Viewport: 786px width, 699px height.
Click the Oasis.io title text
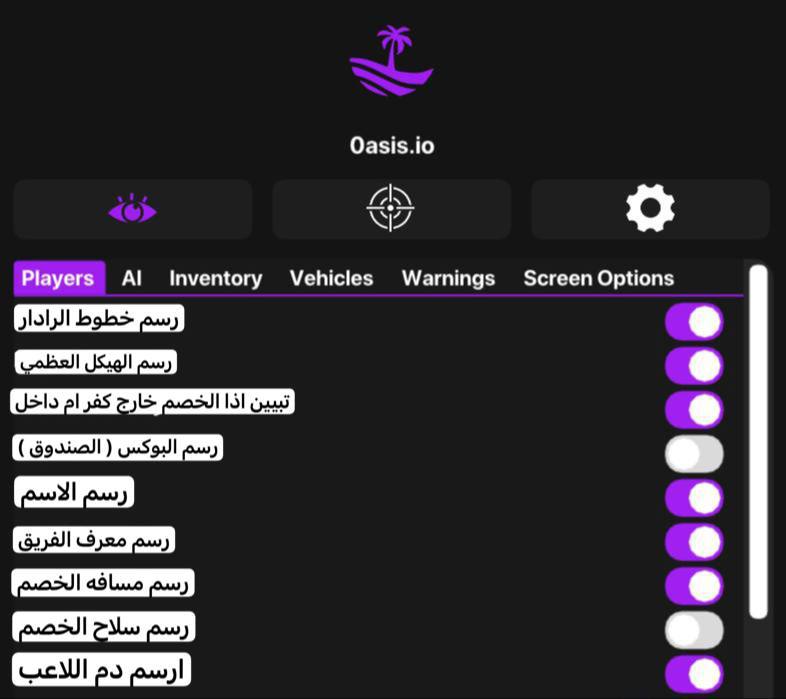point(392,145)
